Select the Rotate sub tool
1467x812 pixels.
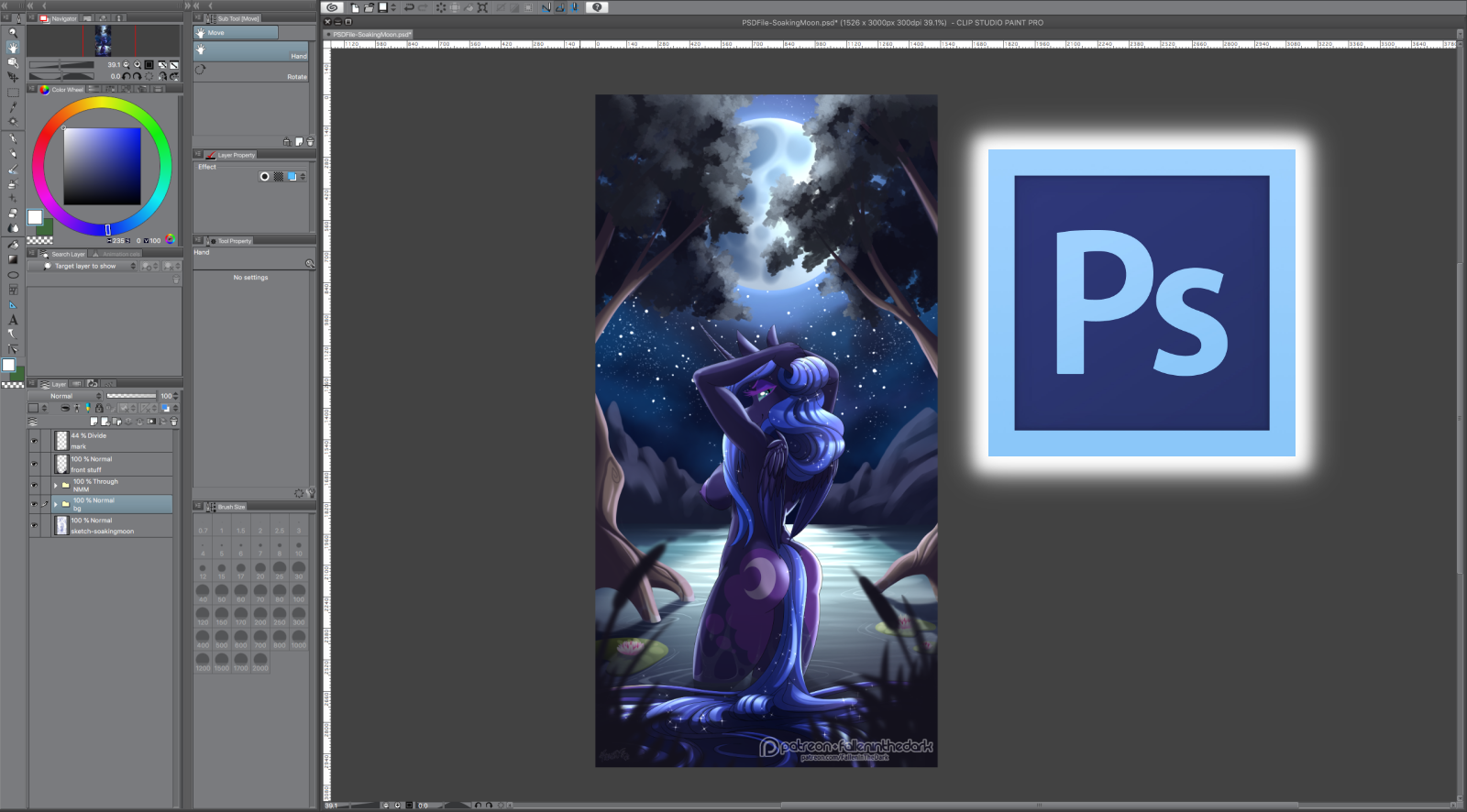click(x=251, y=72)
